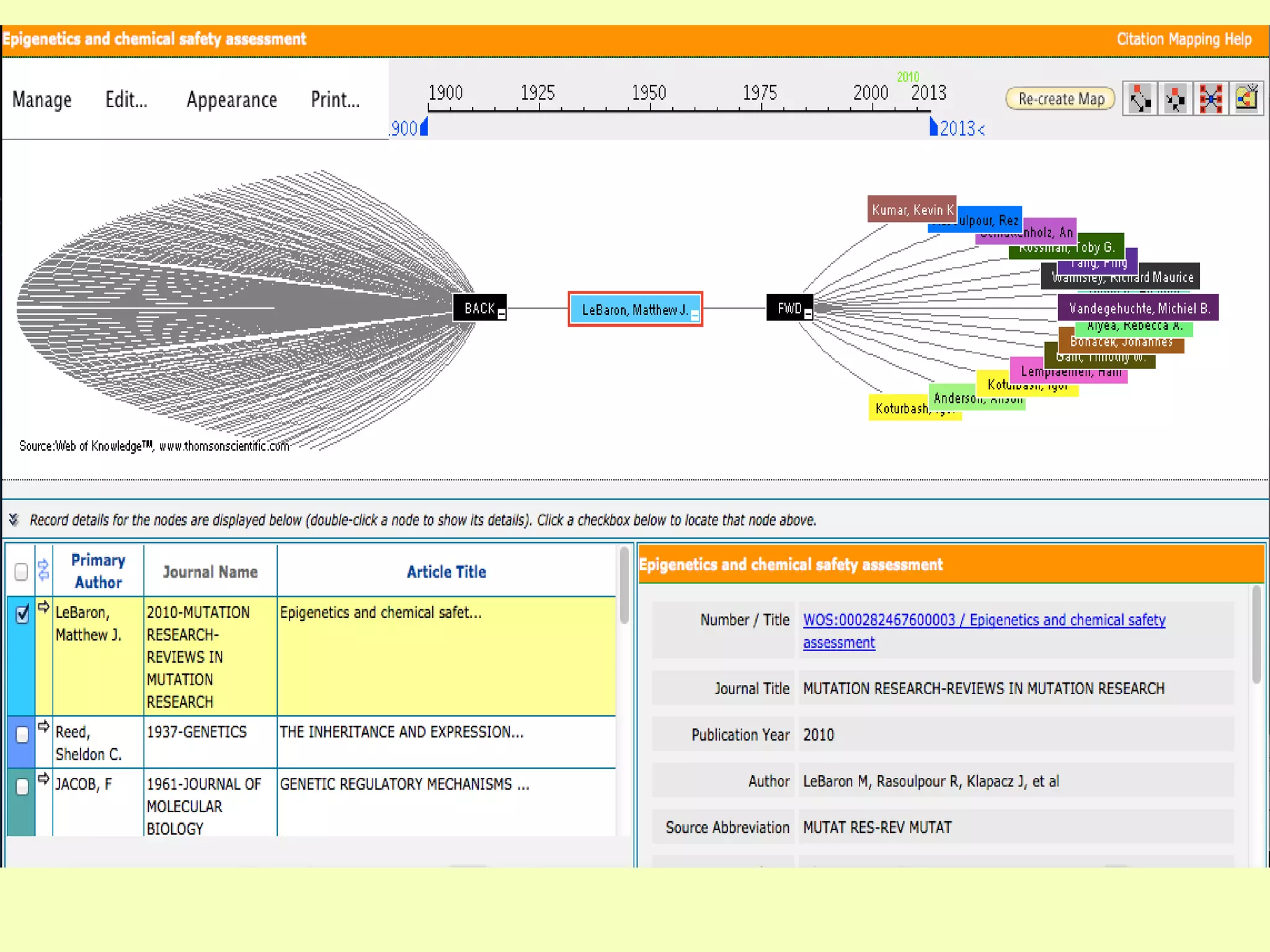This screenshot has height=952, width=1270.
Task: Click the expand-nodes (double arrow) toolbar icon
Action: (x=1140, y=99)
